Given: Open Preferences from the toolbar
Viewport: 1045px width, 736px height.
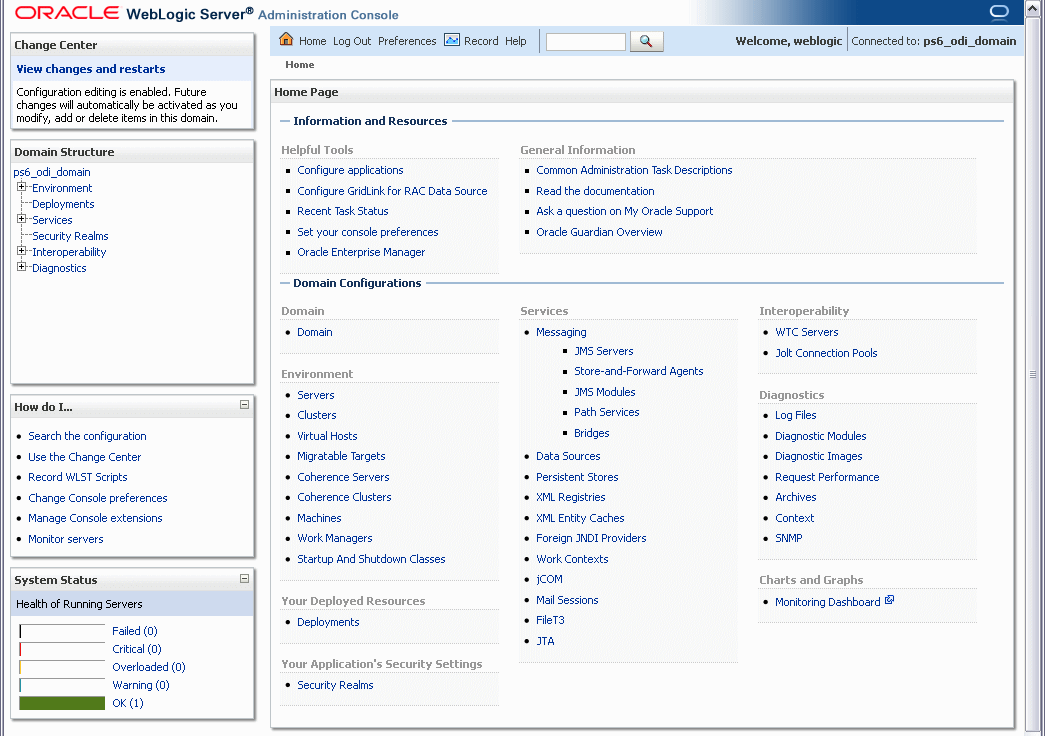Looking at the screenshot, I should pos(407,41).
